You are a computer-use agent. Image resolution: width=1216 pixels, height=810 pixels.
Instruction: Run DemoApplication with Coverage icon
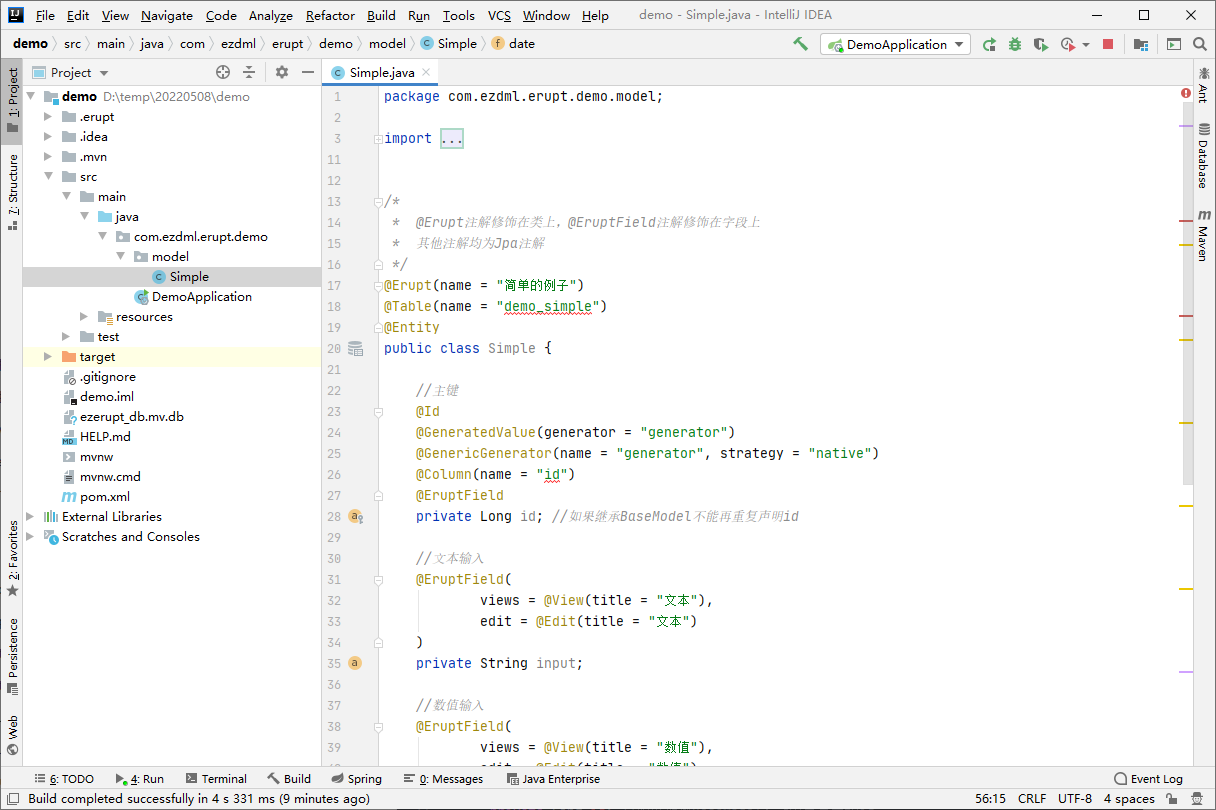[x=1041, y=44]
